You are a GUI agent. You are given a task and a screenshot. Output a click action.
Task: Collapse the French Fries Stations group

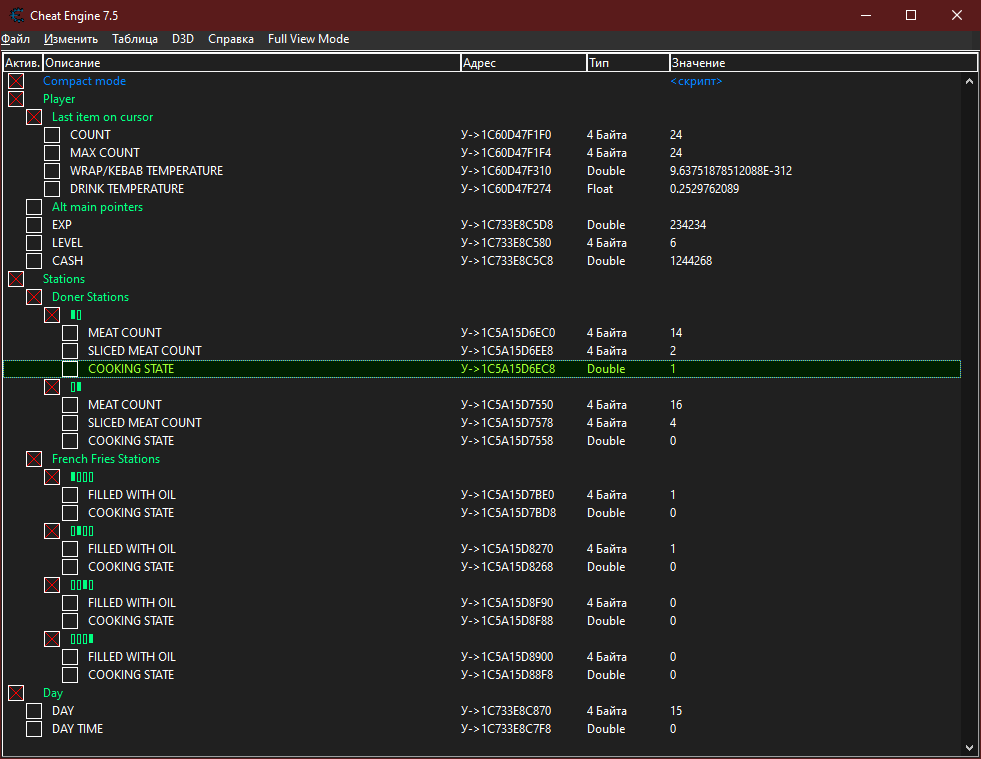pos(34,459)
